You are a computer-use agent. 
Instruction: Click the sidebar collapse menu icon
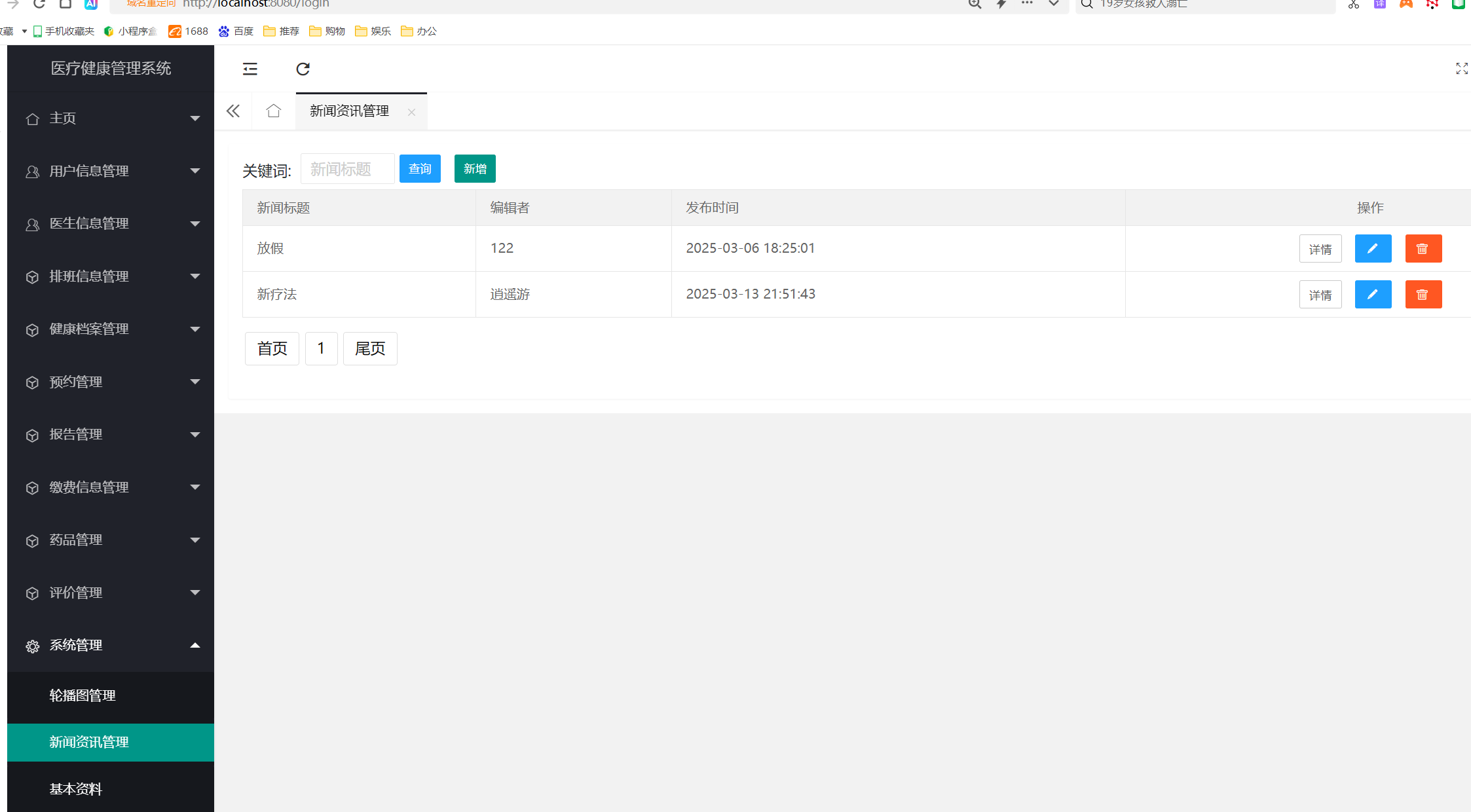pos(250,69)
